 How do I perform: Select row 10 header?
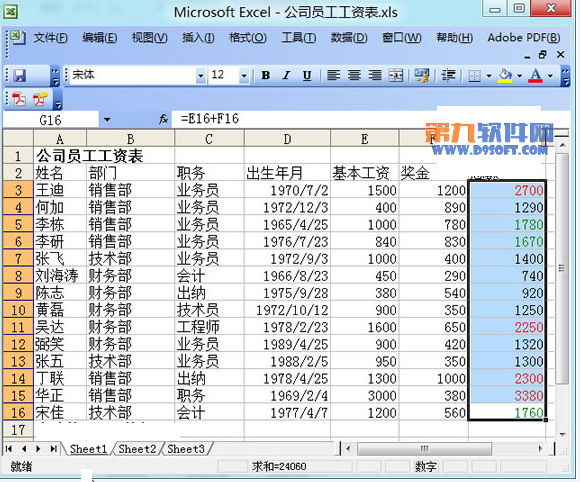(x=18, y=310)
